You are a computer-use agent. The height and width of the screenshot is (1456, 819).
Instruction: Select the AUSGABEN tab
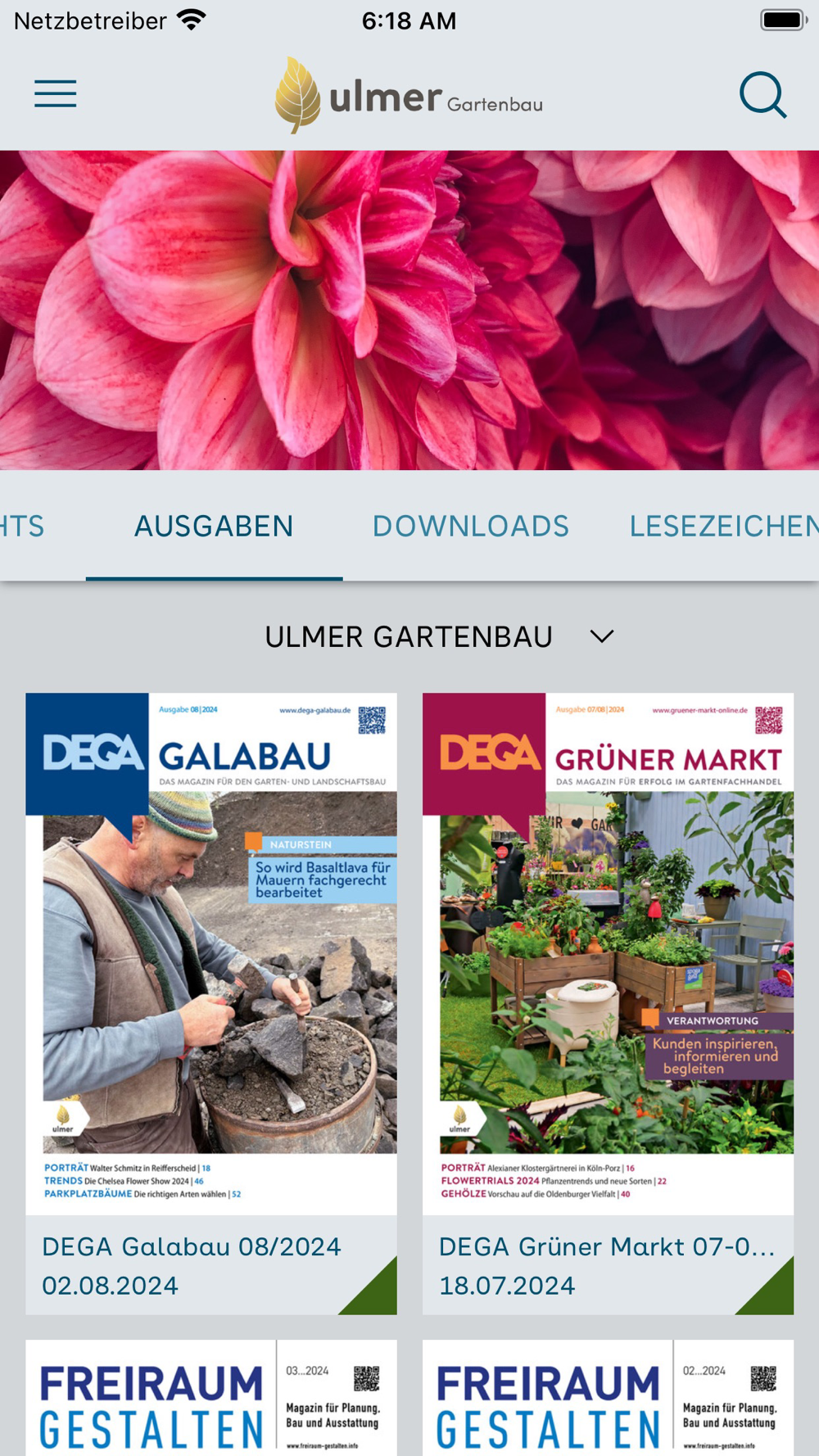214,526
